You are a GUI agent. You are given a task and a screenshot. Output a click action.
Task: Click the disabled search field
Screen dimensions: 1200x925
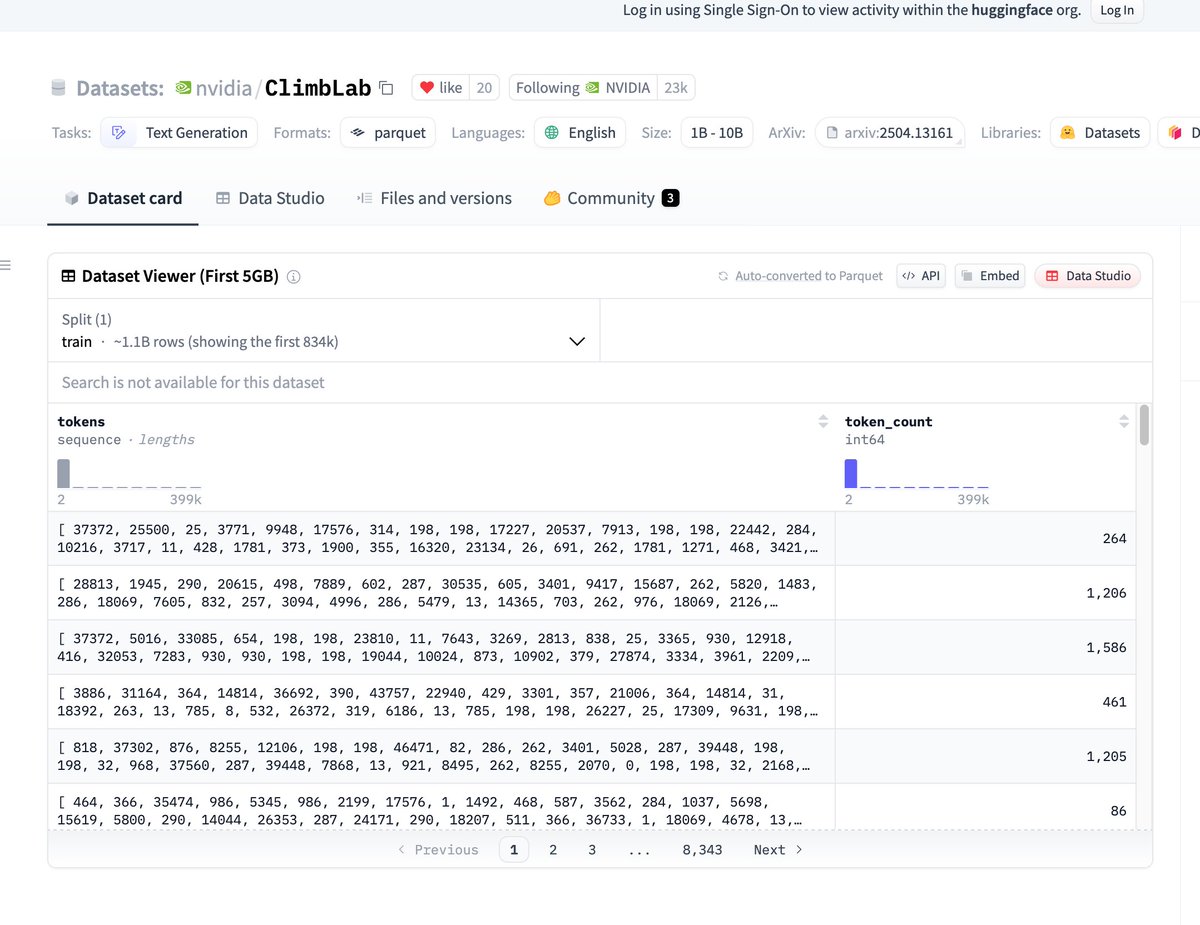[x=600, y=383]
